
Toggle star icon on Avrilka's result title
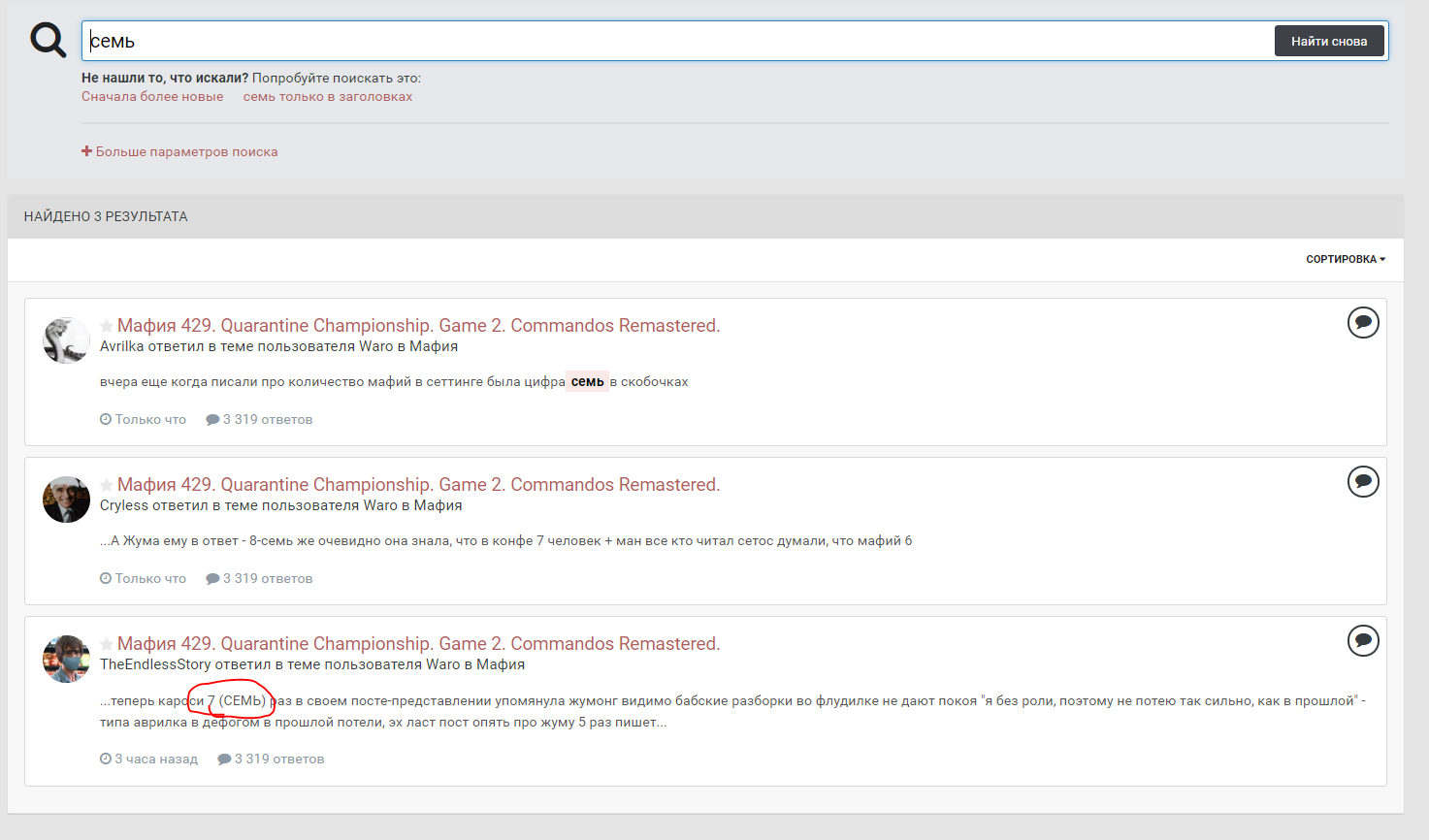coord(107,326)
